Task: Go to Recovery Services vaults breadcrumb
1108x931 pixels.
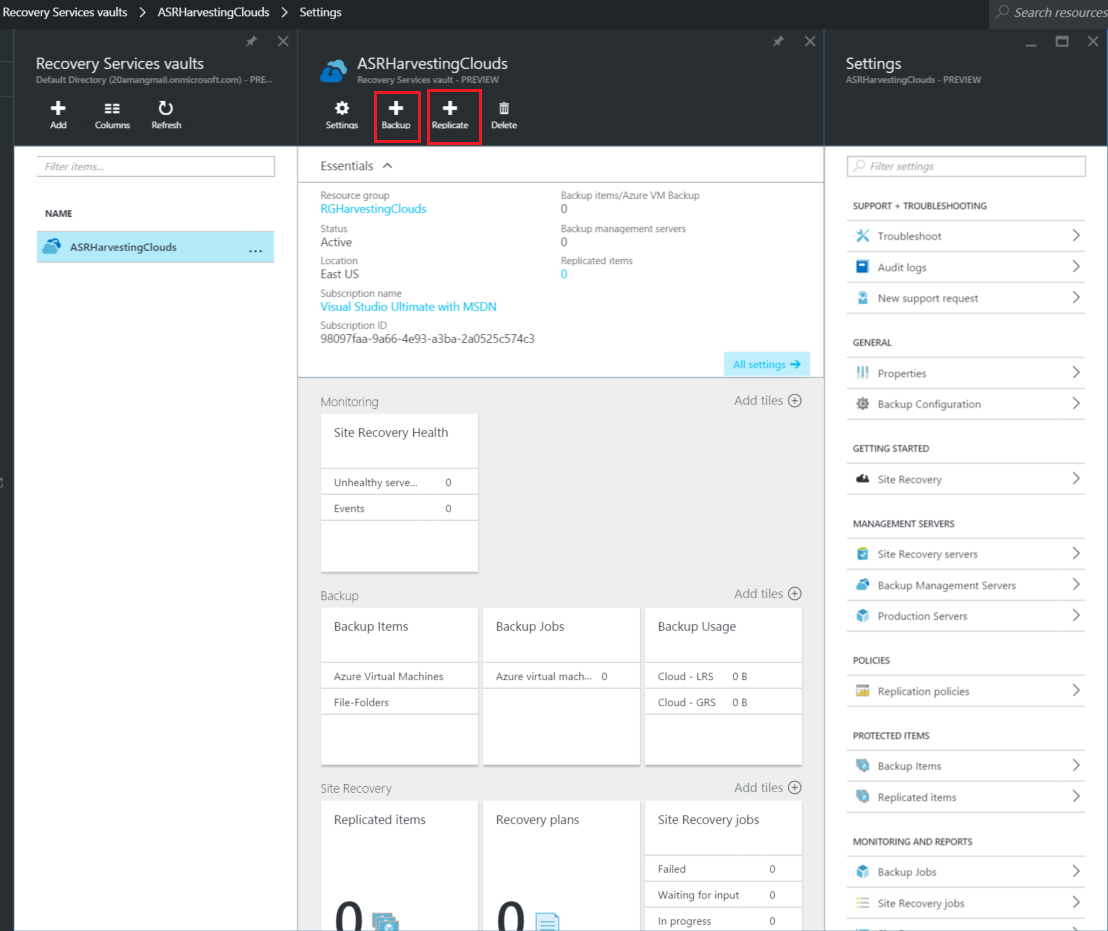Action: [65, 12]
